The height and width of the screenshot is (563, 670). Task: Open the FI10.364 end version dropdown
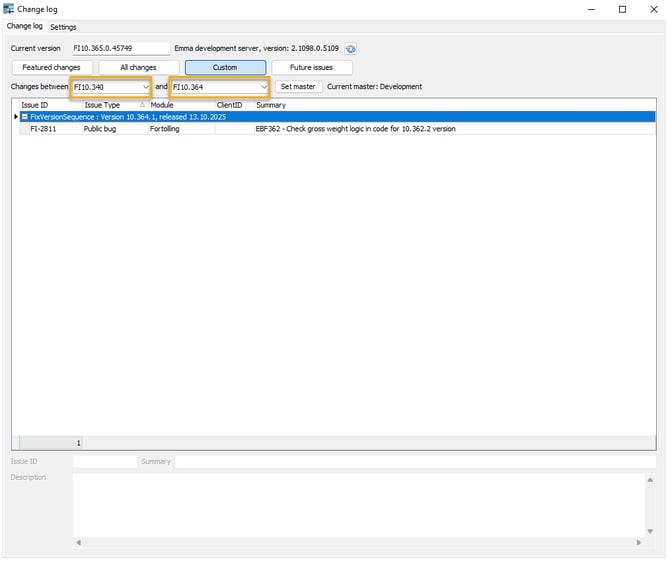click(x=264, y=87)
